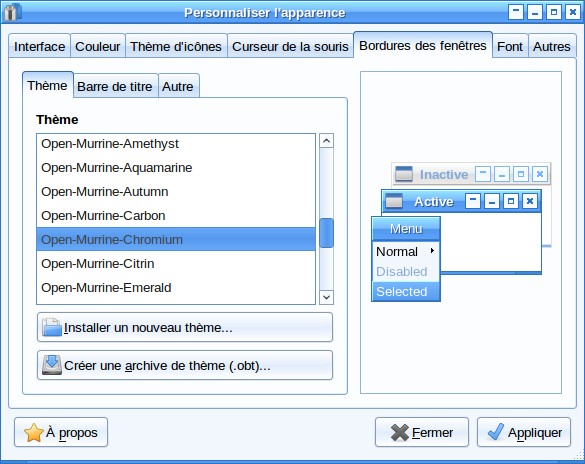Viewport: 585px width, 464px height.
Task: Click the Fermer button
Action: tap(422, 432)
